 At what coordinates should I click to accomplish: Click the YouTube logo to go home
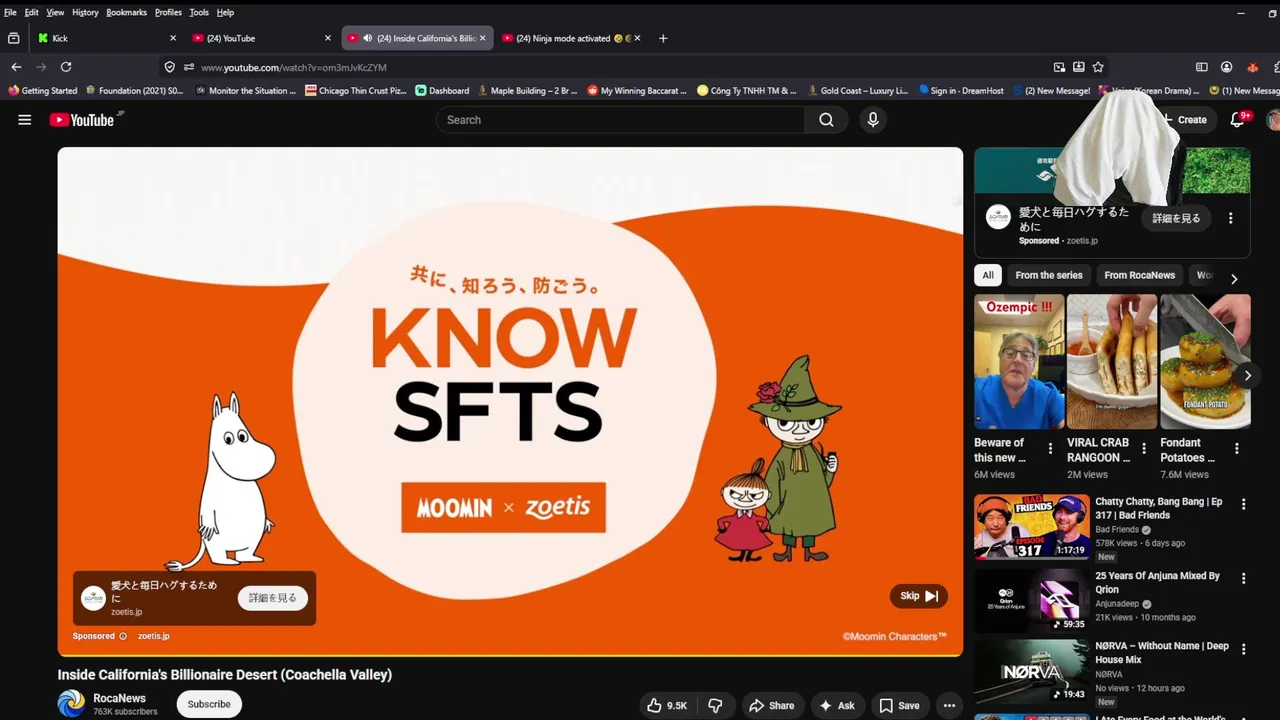tap(82, 120)
